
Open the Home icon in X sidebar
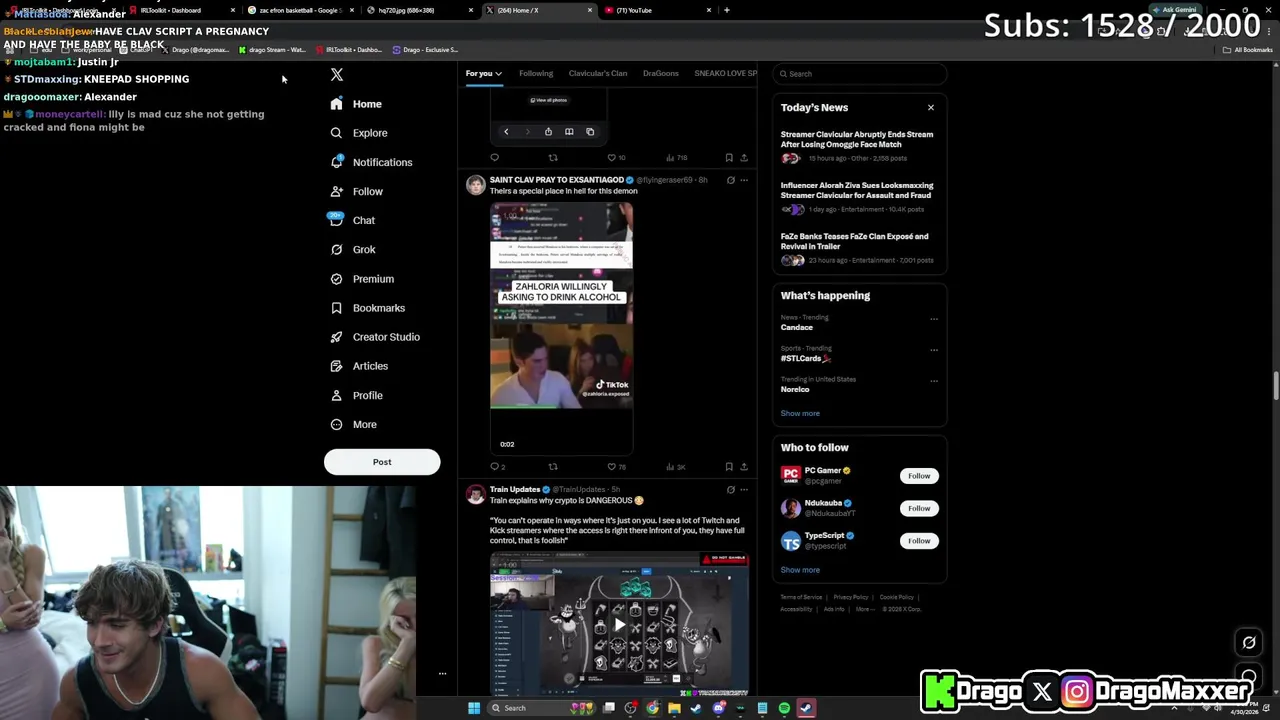(x=336, y=104)
